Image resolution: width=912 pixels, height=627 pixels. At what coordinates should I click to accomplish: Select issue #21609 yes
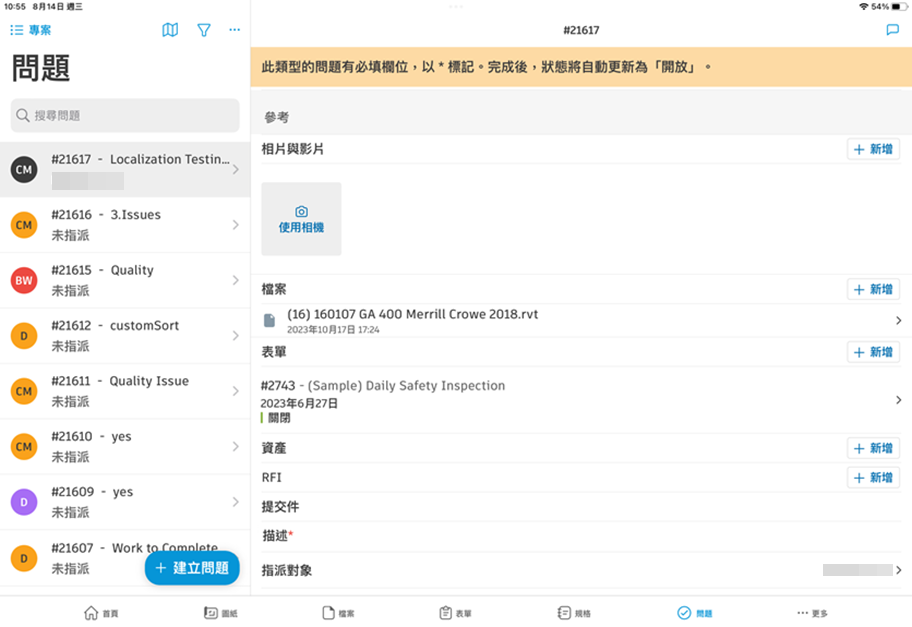pos(125,502)
